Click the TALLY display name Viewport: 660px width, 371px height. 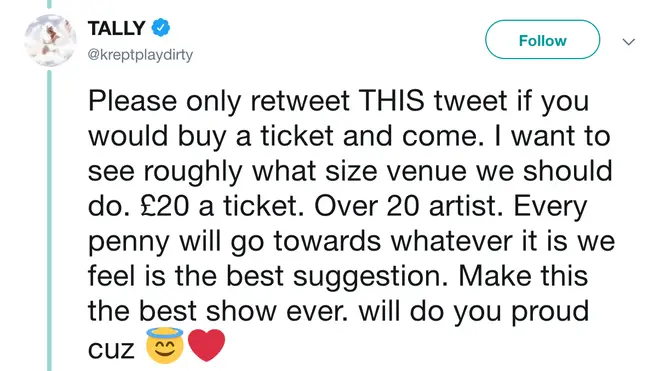click(x=117, y=28)
